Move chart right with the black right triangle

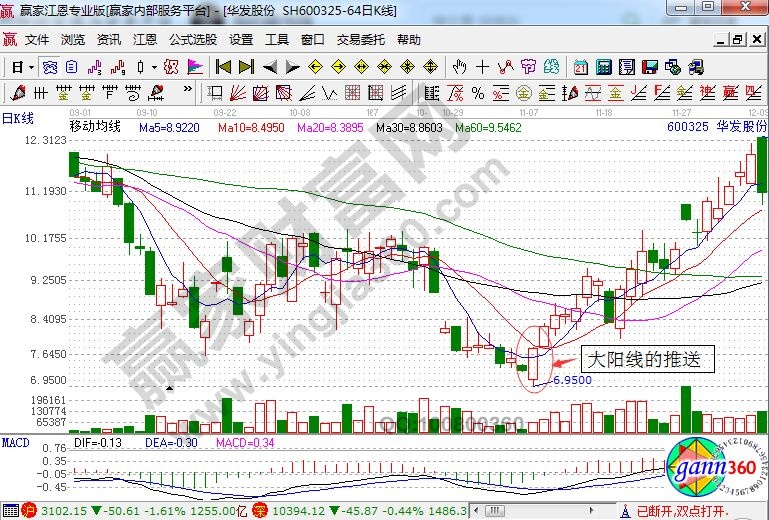[293, 67]
